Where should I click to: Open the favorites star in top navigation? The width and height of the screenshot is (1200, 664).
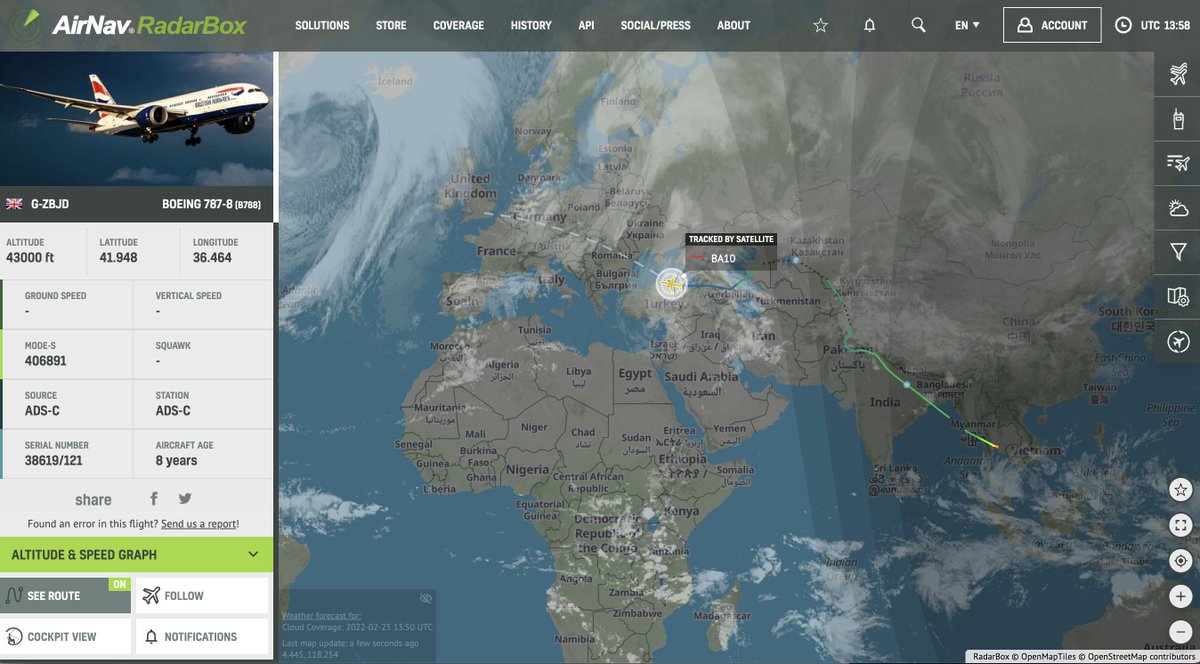(x=821, y=25)
